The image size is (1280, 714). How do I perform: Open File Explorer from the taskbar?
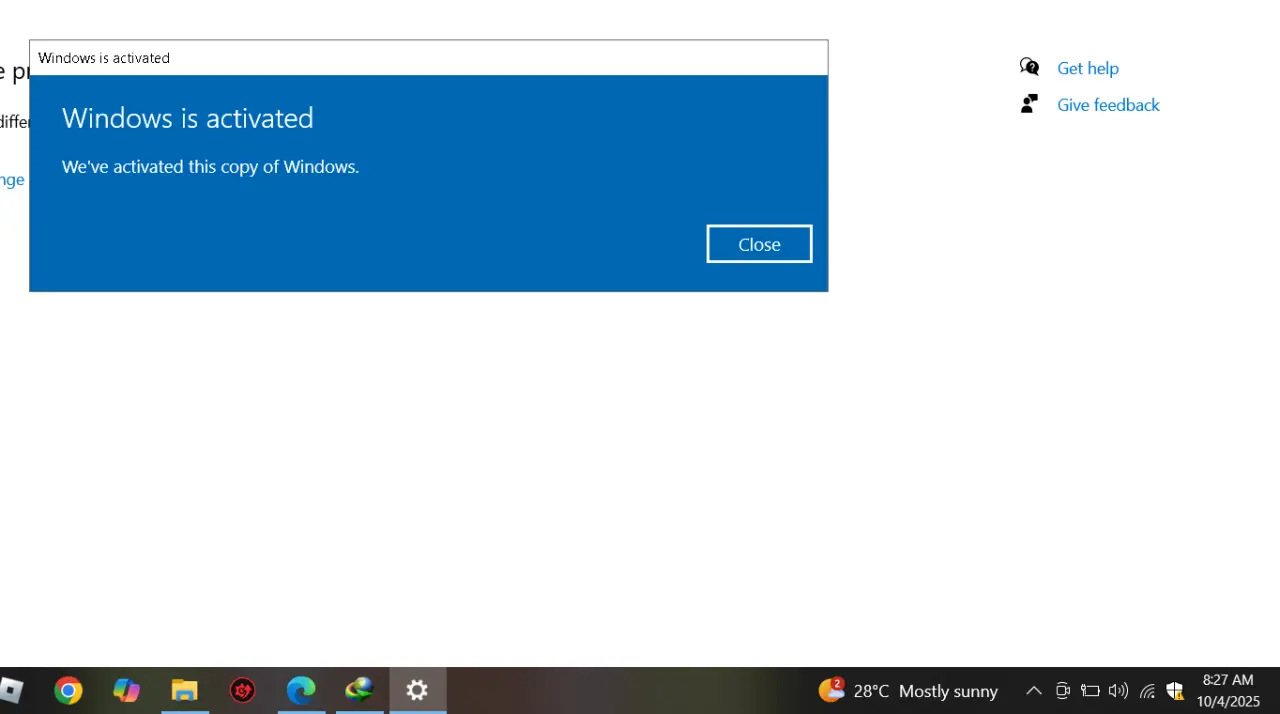(x=184, y=690)
